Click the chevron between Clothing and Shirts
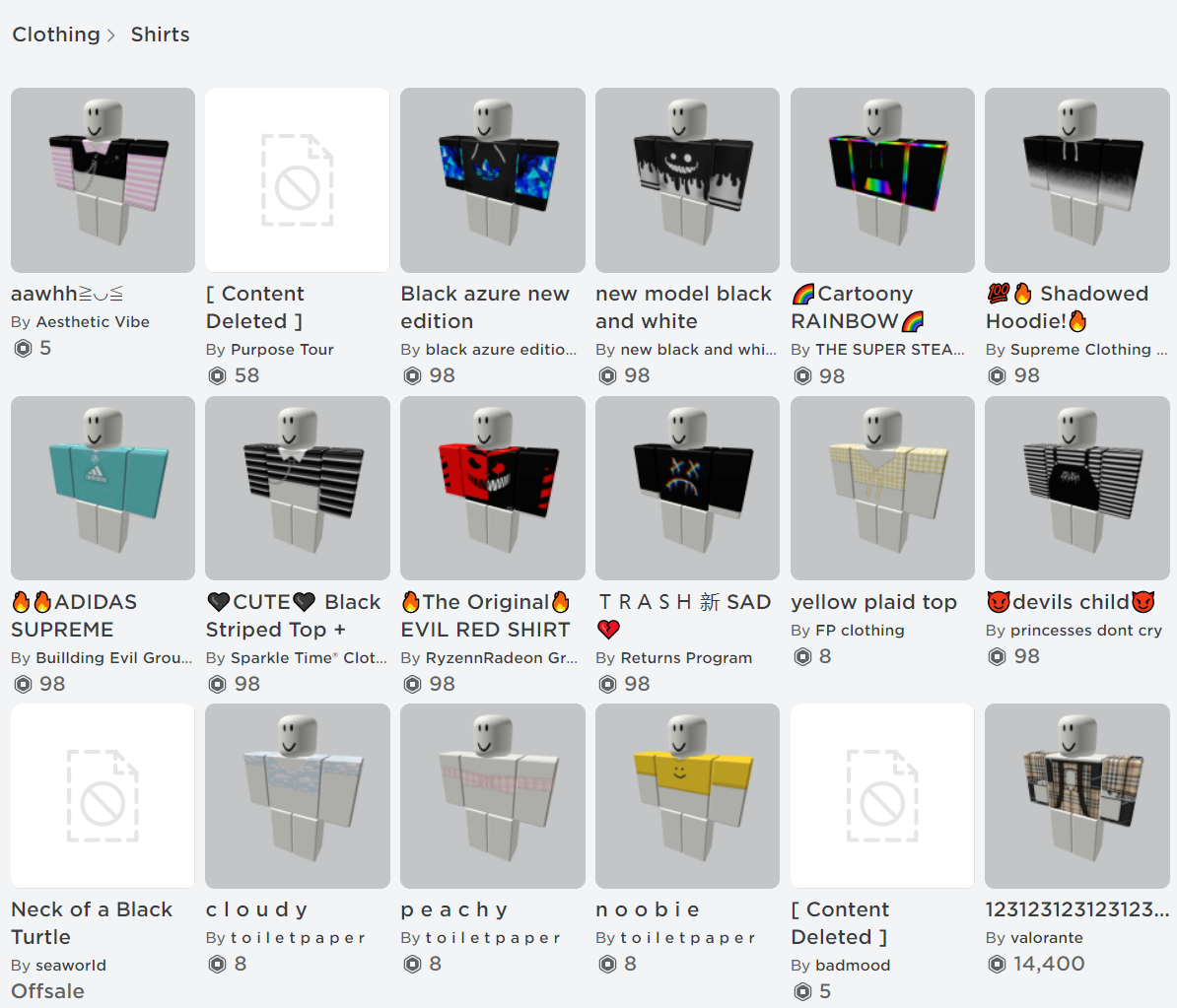1177x1008 pixels. click(111, 35)
